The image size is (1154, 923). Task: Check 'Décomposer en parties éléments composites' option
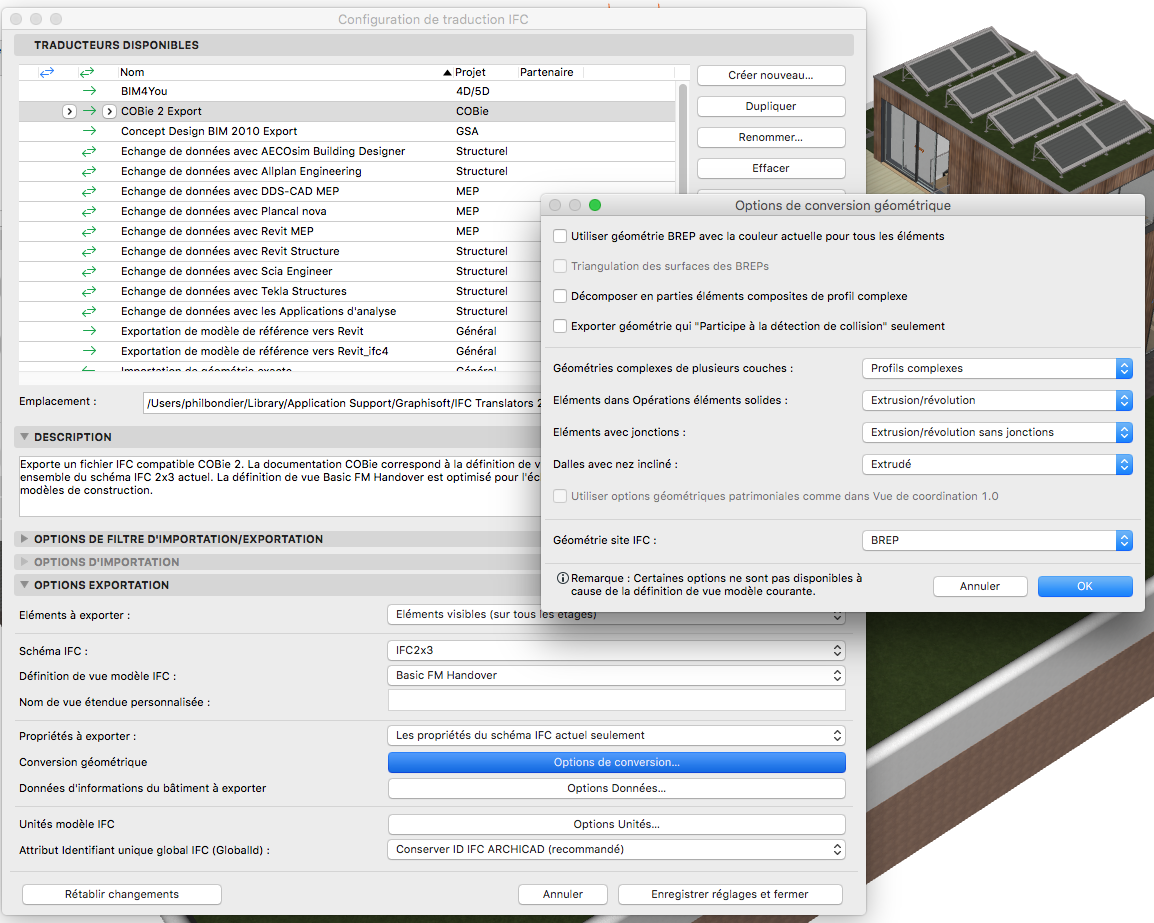tap(560, 297)
